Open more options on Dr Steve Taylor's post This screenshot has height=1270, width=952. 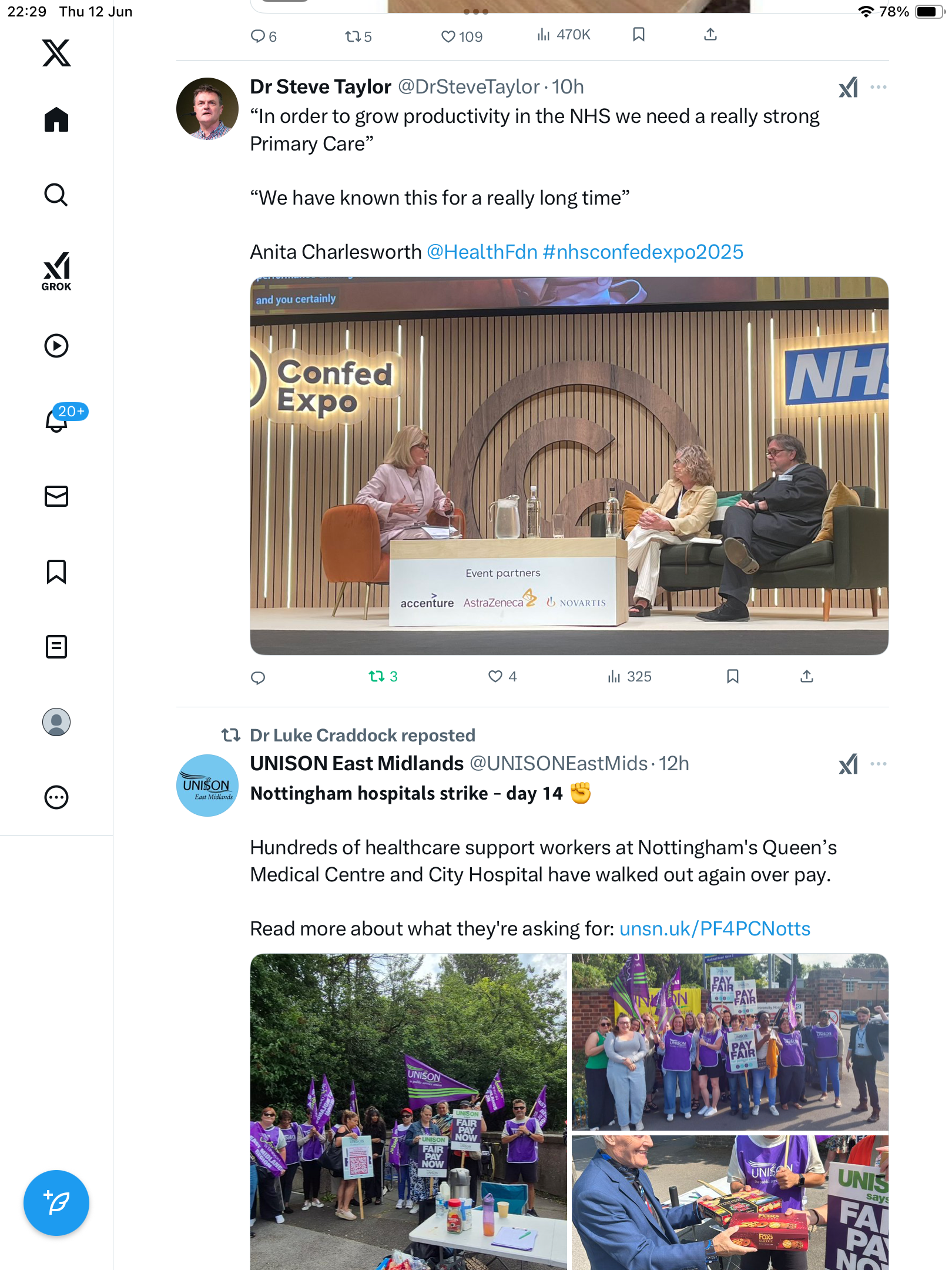[879, 87]
